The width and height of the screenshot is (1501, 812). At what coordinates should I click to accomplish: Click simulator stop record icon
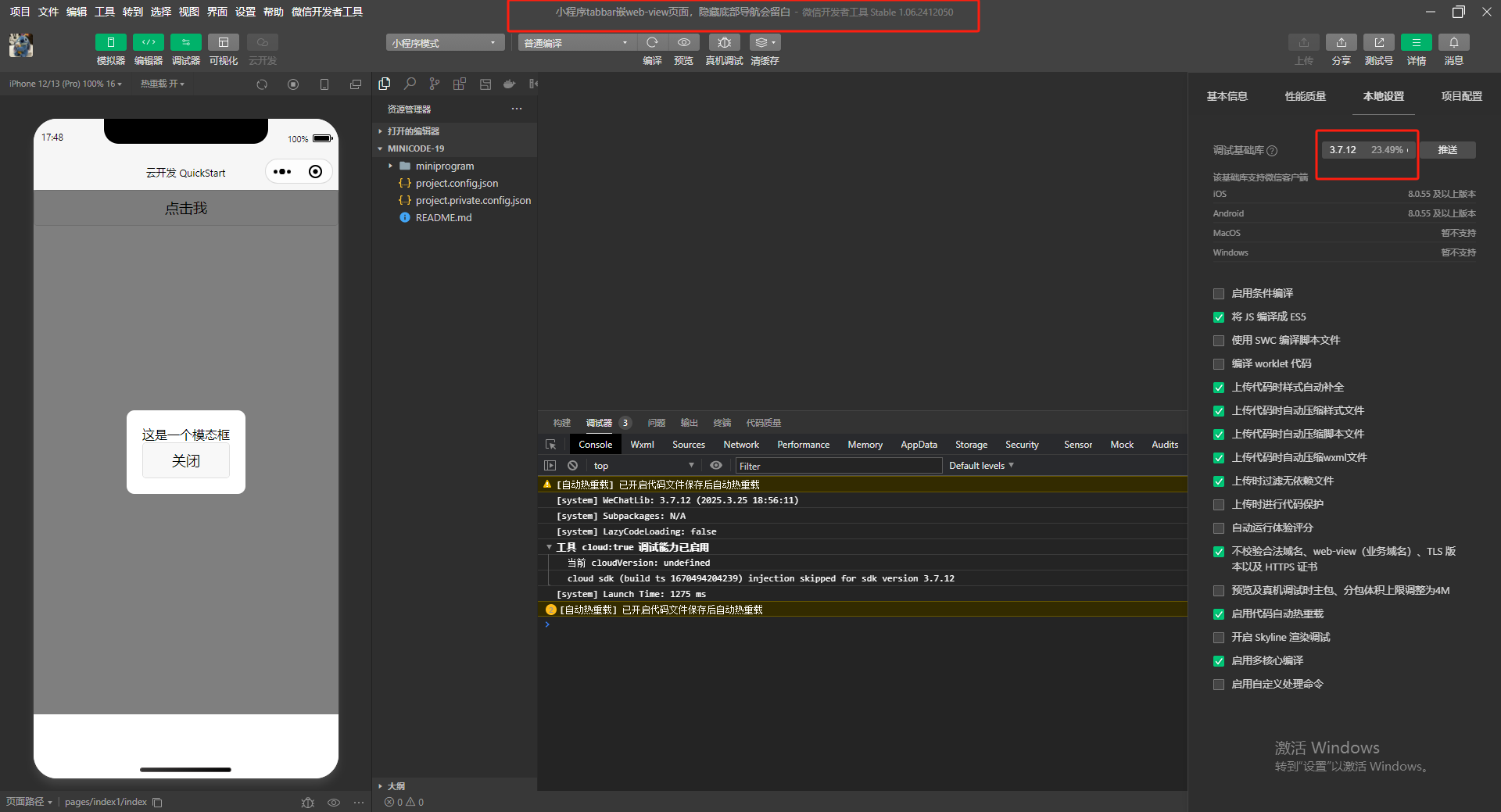click(293, 84)
